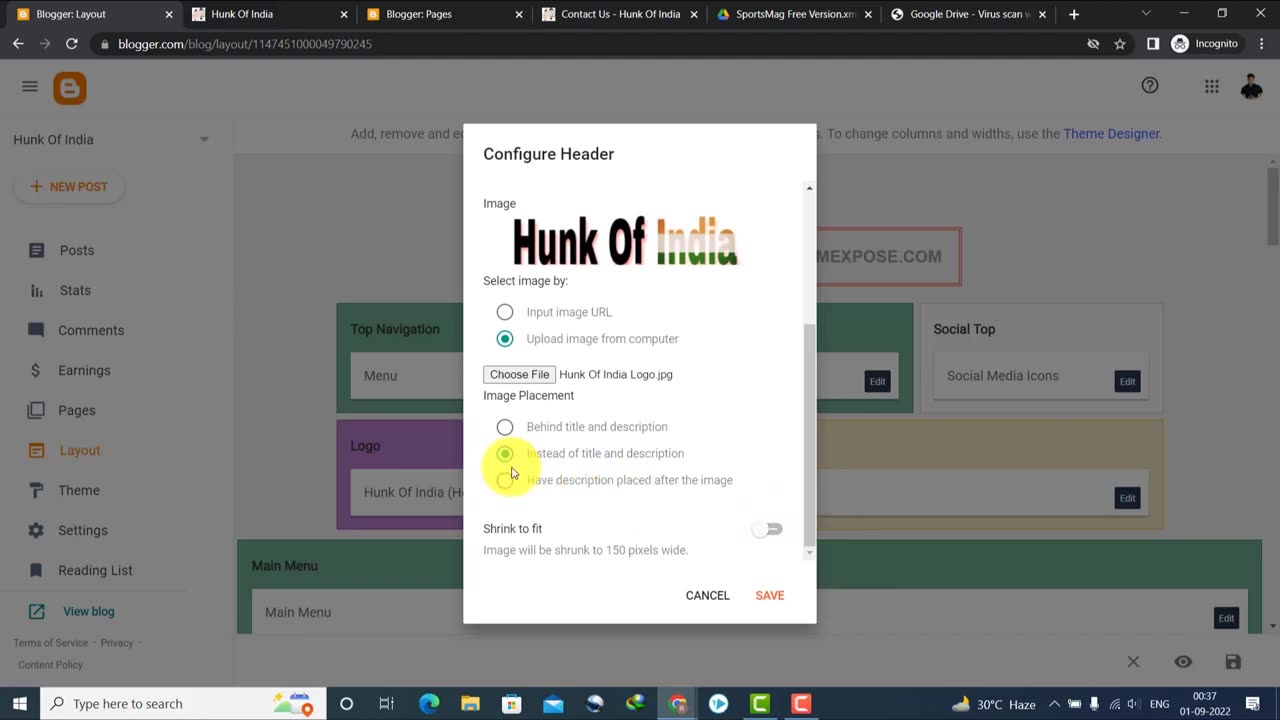Click Edit on Social Media Icons gadget
Viewport: 1280px width, 720px height.
[x=1127, y=381]
